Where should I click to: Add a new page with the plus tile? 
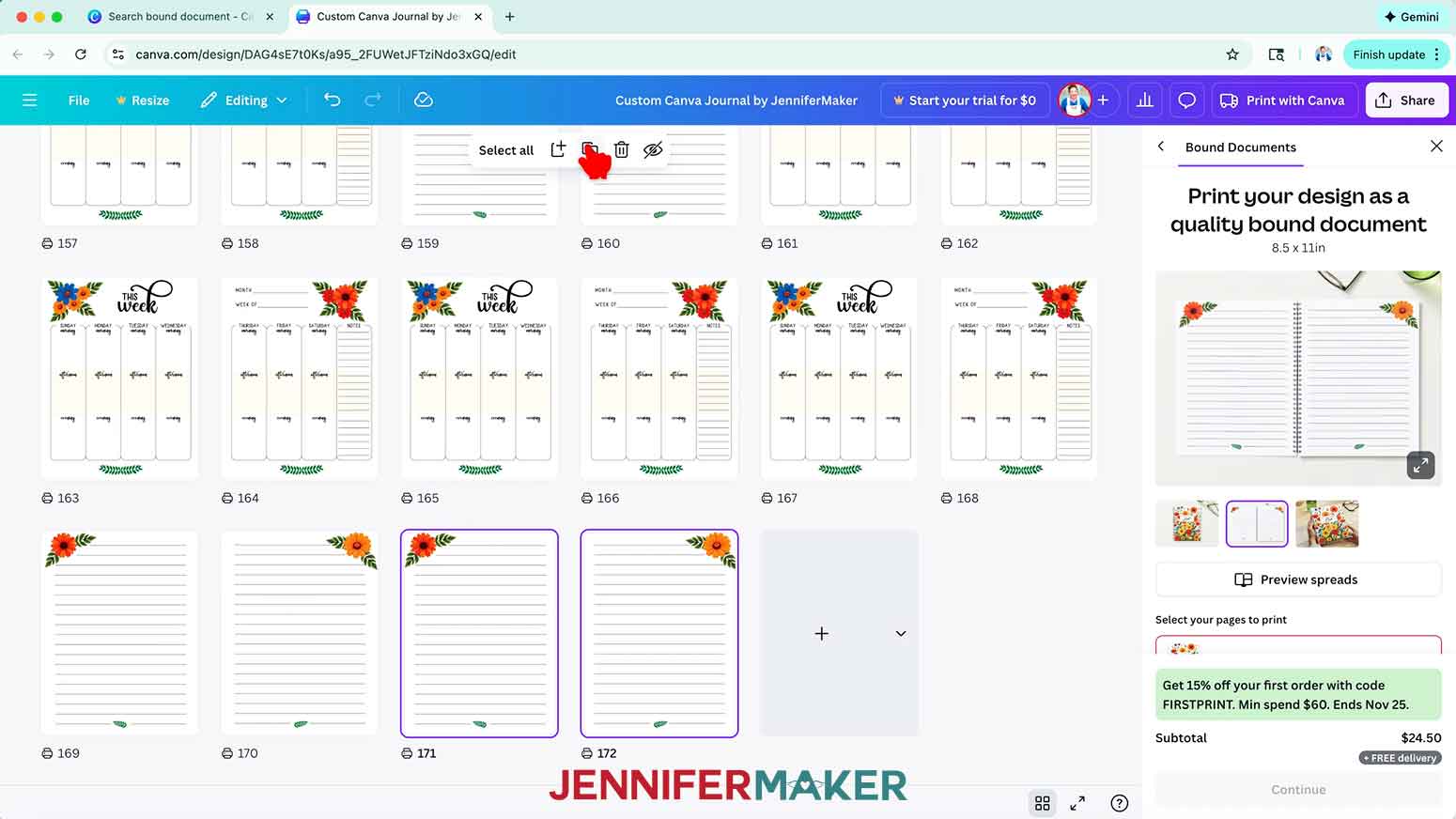point(821,634)
